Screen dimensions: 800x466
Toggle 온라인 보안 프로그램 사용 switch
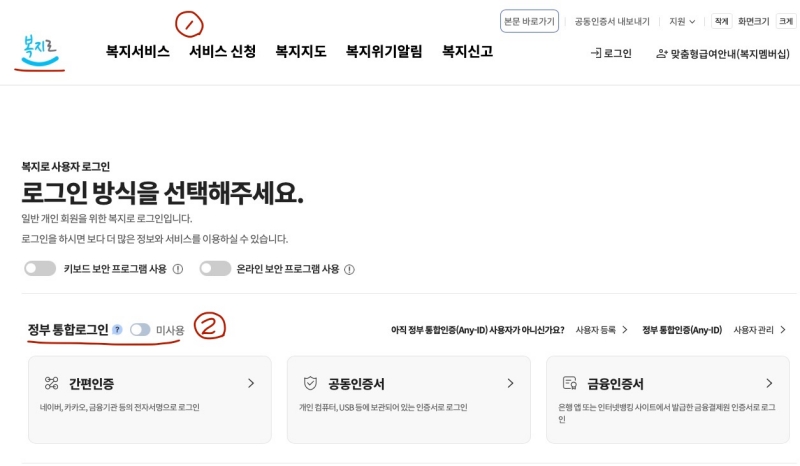(215, 268)
